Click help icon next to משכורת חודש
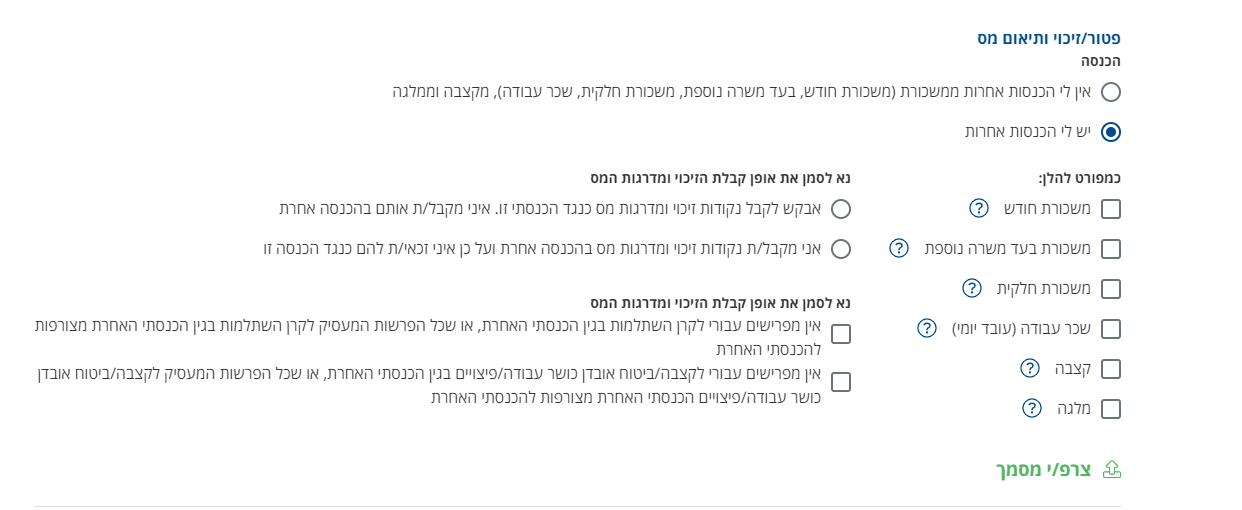The width and height of the screenshot is (1242, 510). [x=979, y=208]
